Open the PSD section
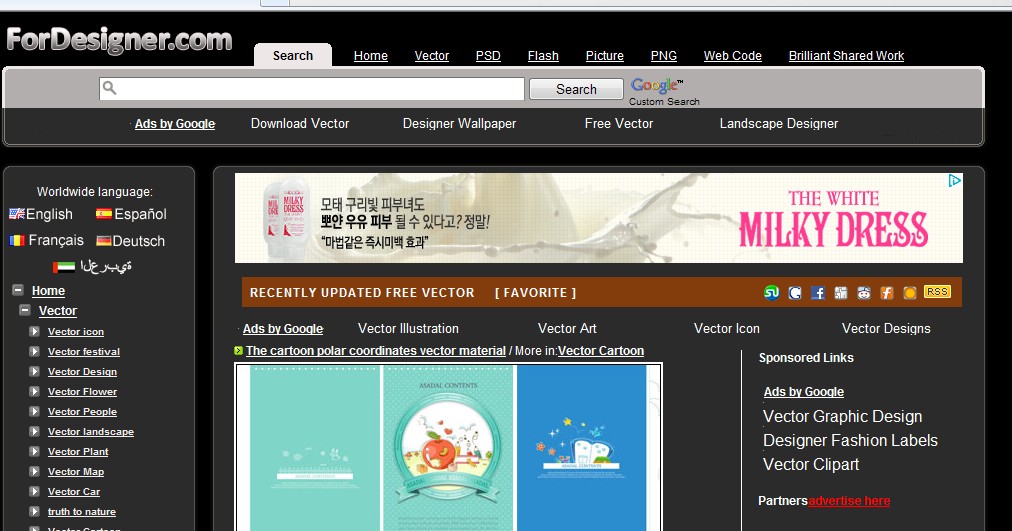The height and width of the screenshot is (531, 1012). (x=488, y=56)
